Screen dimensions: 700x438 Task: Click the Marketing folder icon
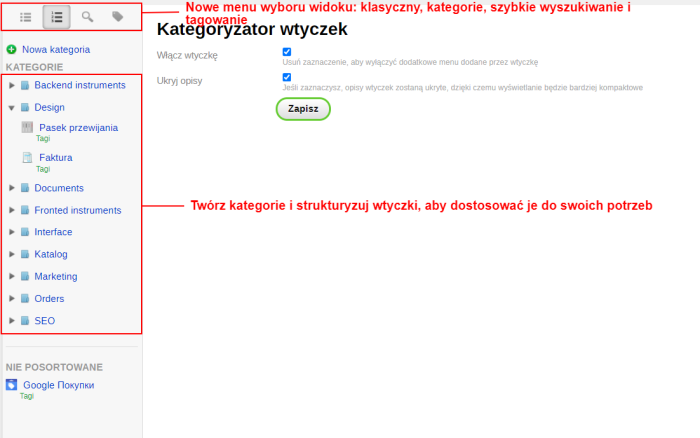[25, 276]
